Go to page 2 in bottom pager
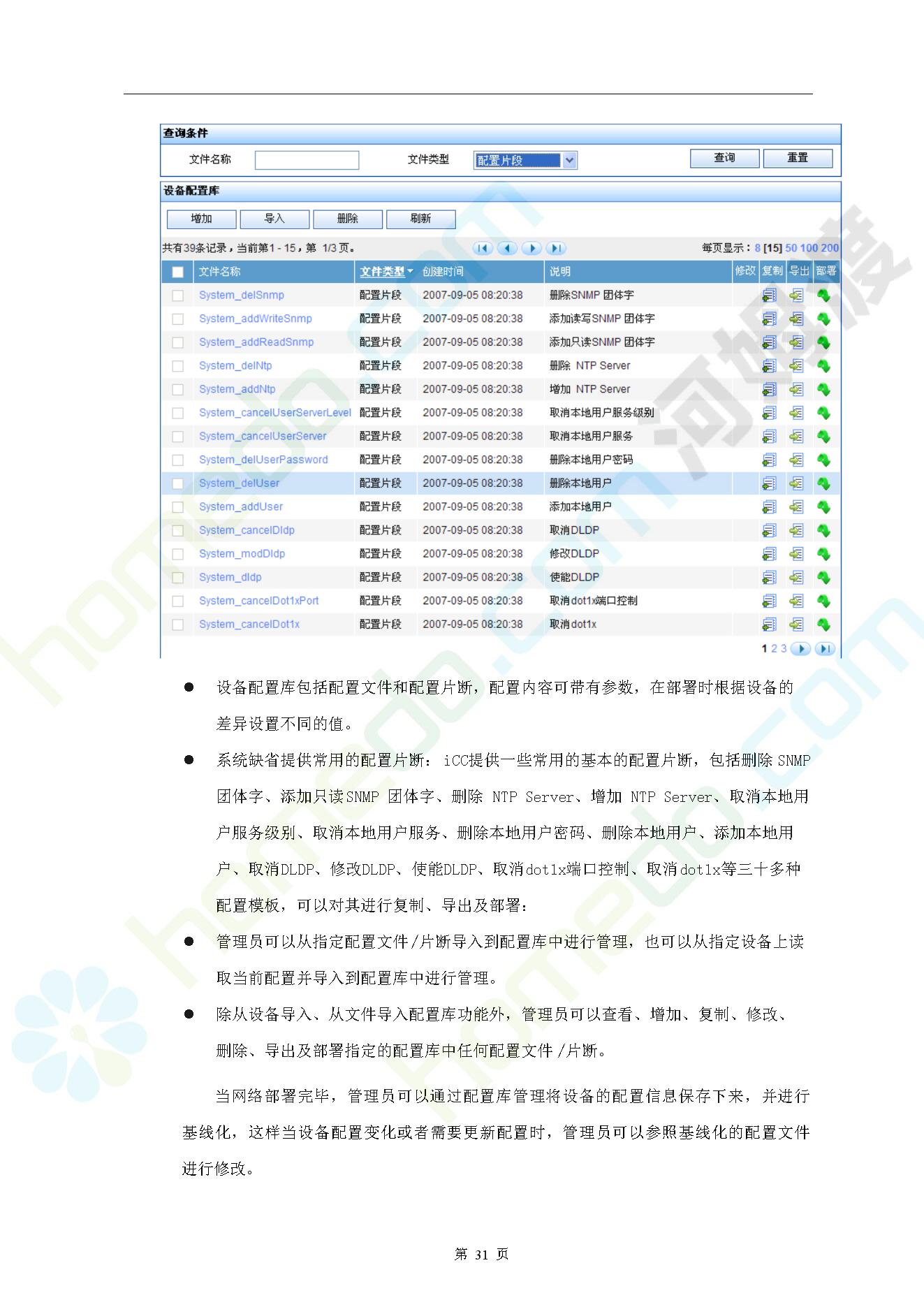 [774, 648]
